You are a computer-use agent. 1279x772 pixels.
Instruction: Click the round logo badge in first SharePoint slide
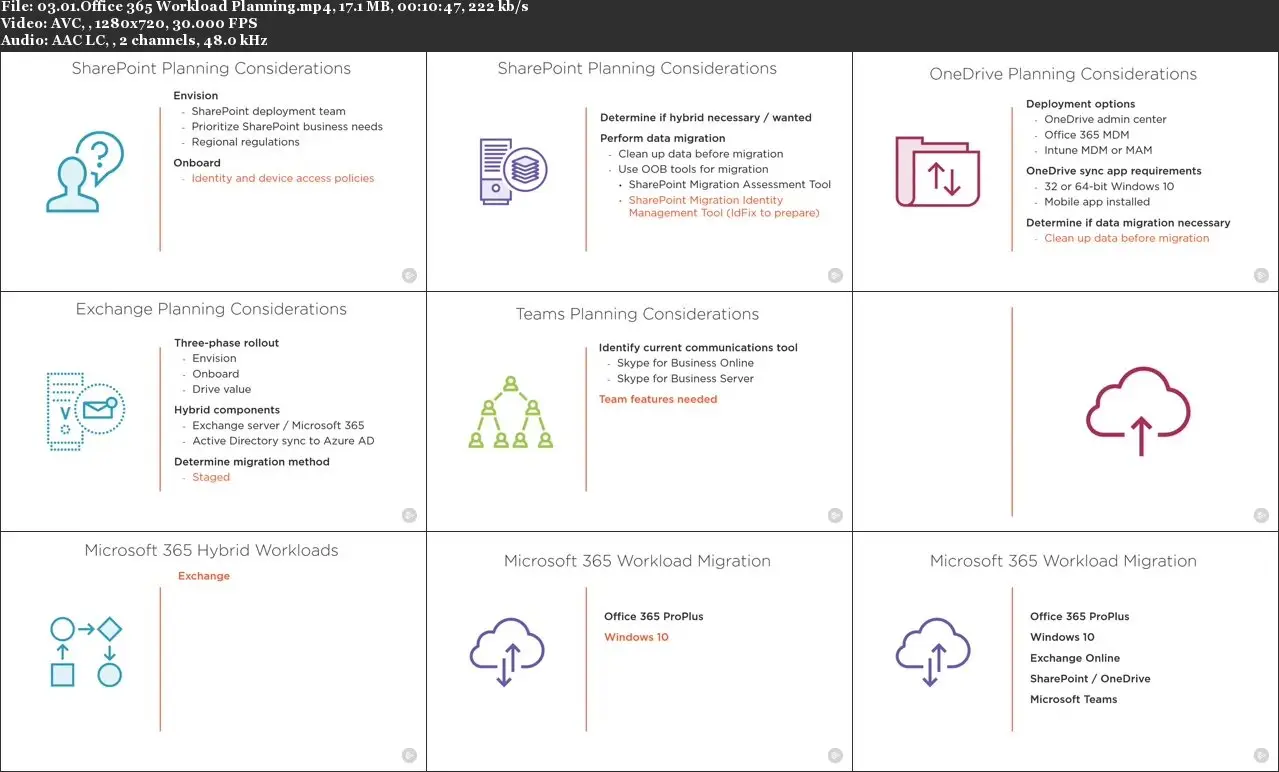(409, 275)
